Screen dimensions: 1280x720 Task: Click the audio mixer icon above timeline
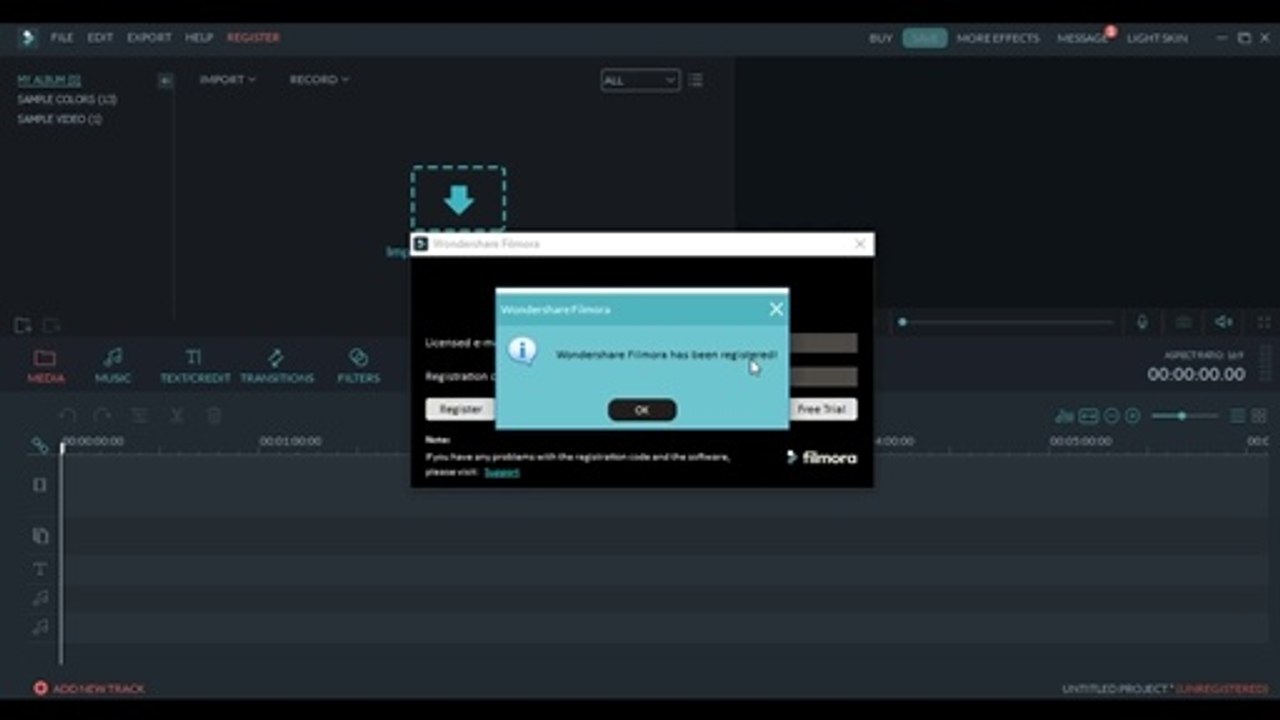click(1064, 416)
